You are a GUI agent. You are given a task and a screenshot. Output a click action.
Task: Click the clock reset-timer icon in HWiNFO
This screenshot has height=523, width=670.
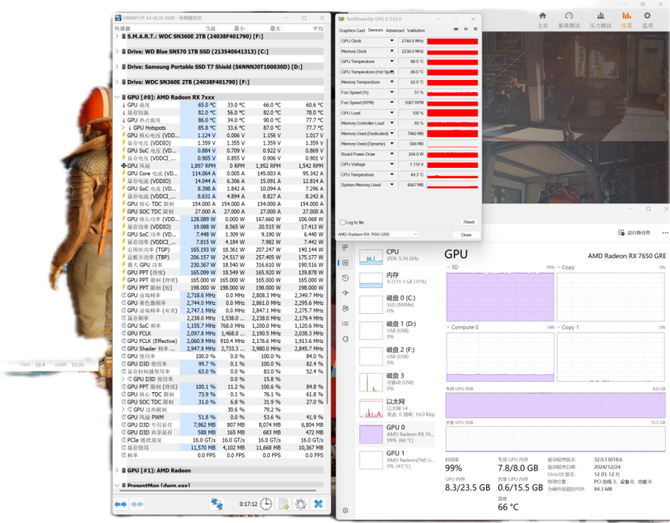coord(266,504)
